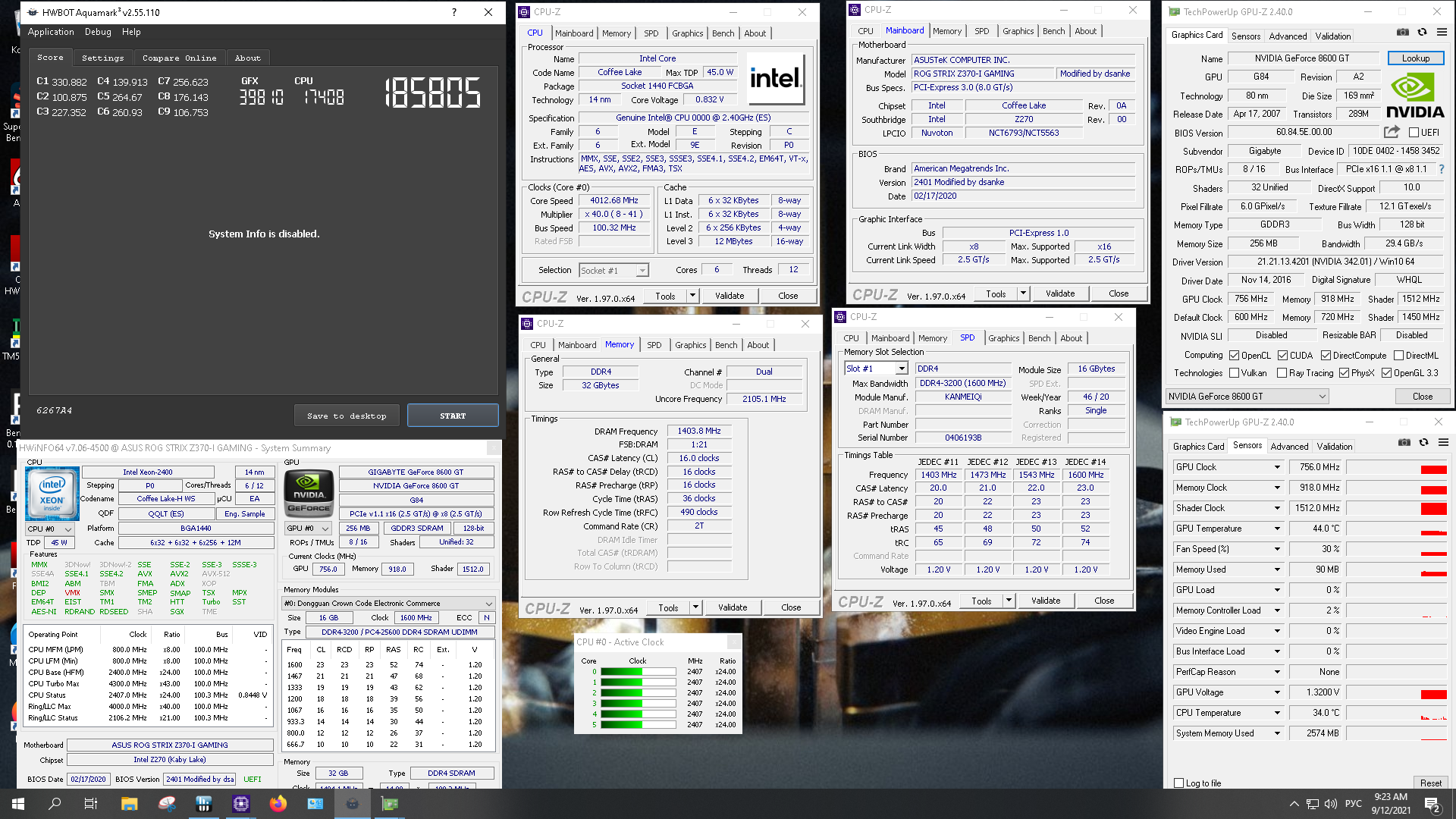The width and height of the screenshot is (1456, 819).
Task: Click the volume icon in the system tray
Action: 1330,804
